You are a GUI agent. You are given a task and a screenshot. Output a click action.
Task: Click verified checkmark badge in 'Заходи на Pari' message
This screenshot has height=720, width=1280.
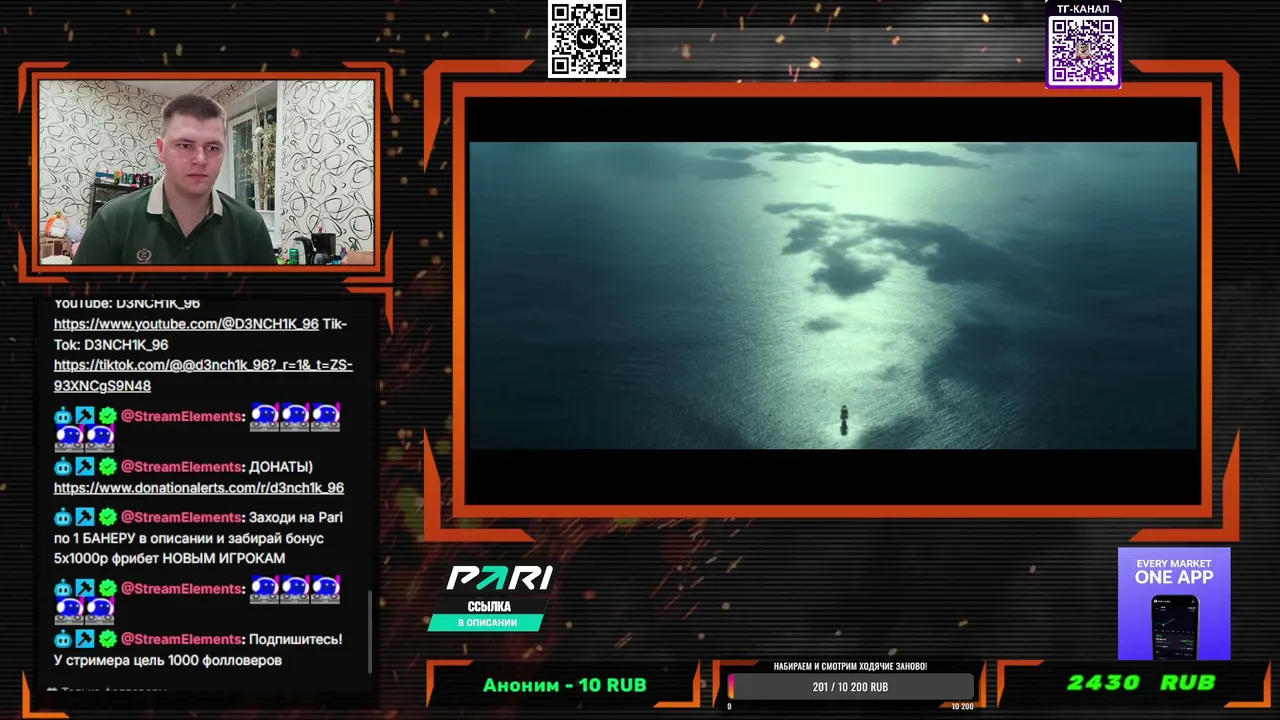click(x=108, y=517)
